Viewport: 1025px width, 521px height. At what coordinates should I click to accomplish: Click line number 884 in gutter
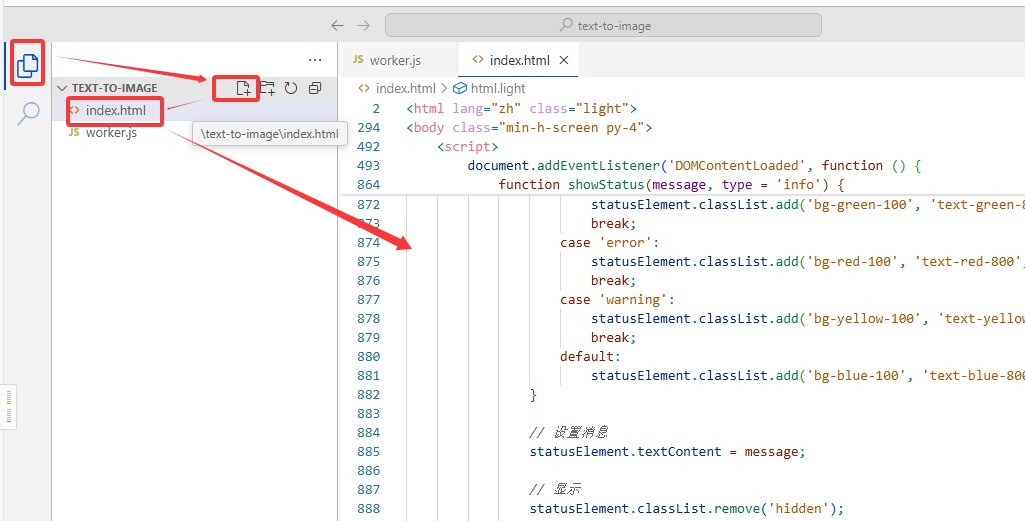pos(369,432)
